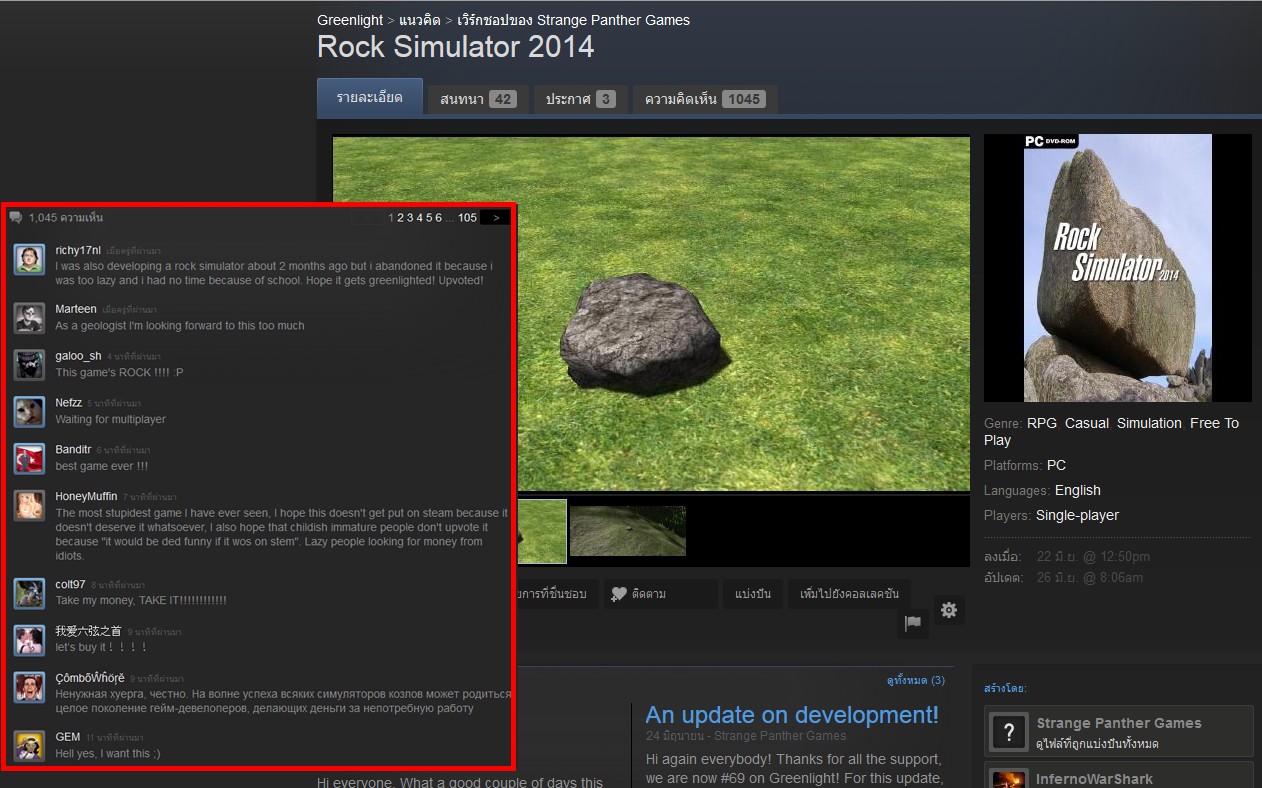Open the Greenlight breadcrumb link
Screen dimensions: 1262x788
click(350, 20)
